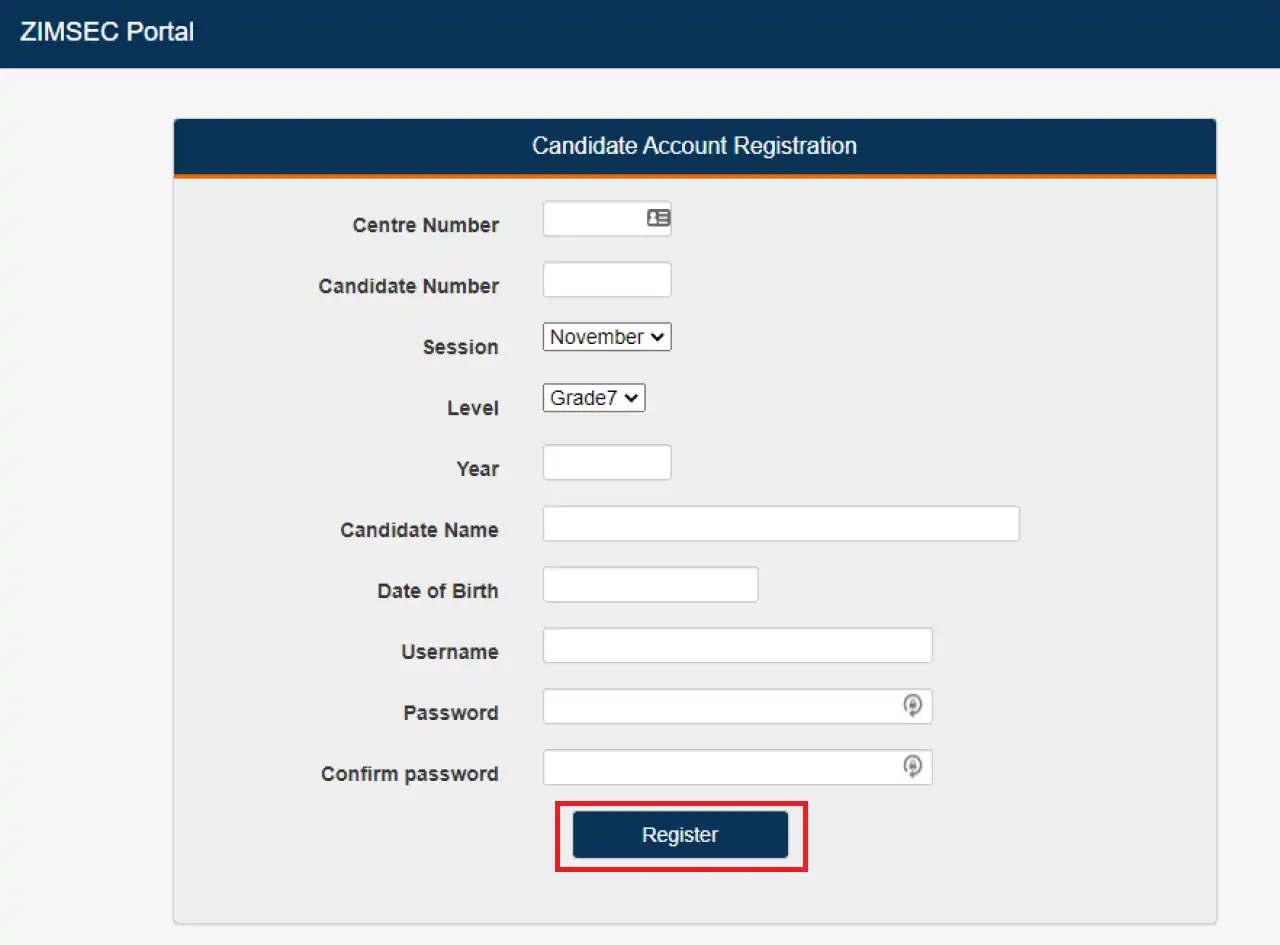This screenshot has height=945, width=1280.
Task: Click the key icon in Confirm password field
Action: click(x=912, y=767)
